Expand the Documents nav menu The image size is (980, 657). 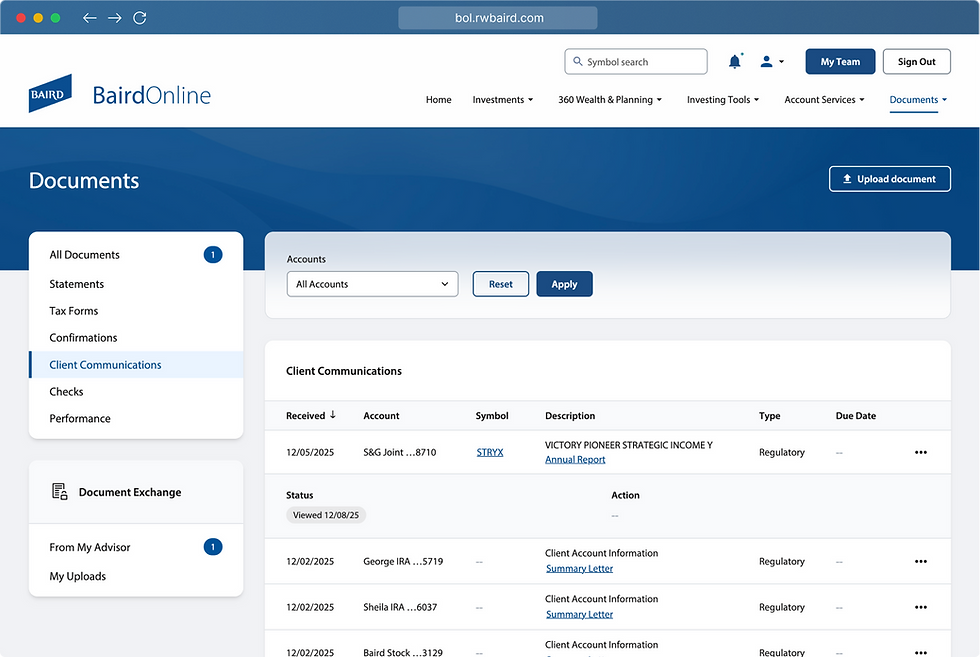pyautogui.click(x=918, y=99)
